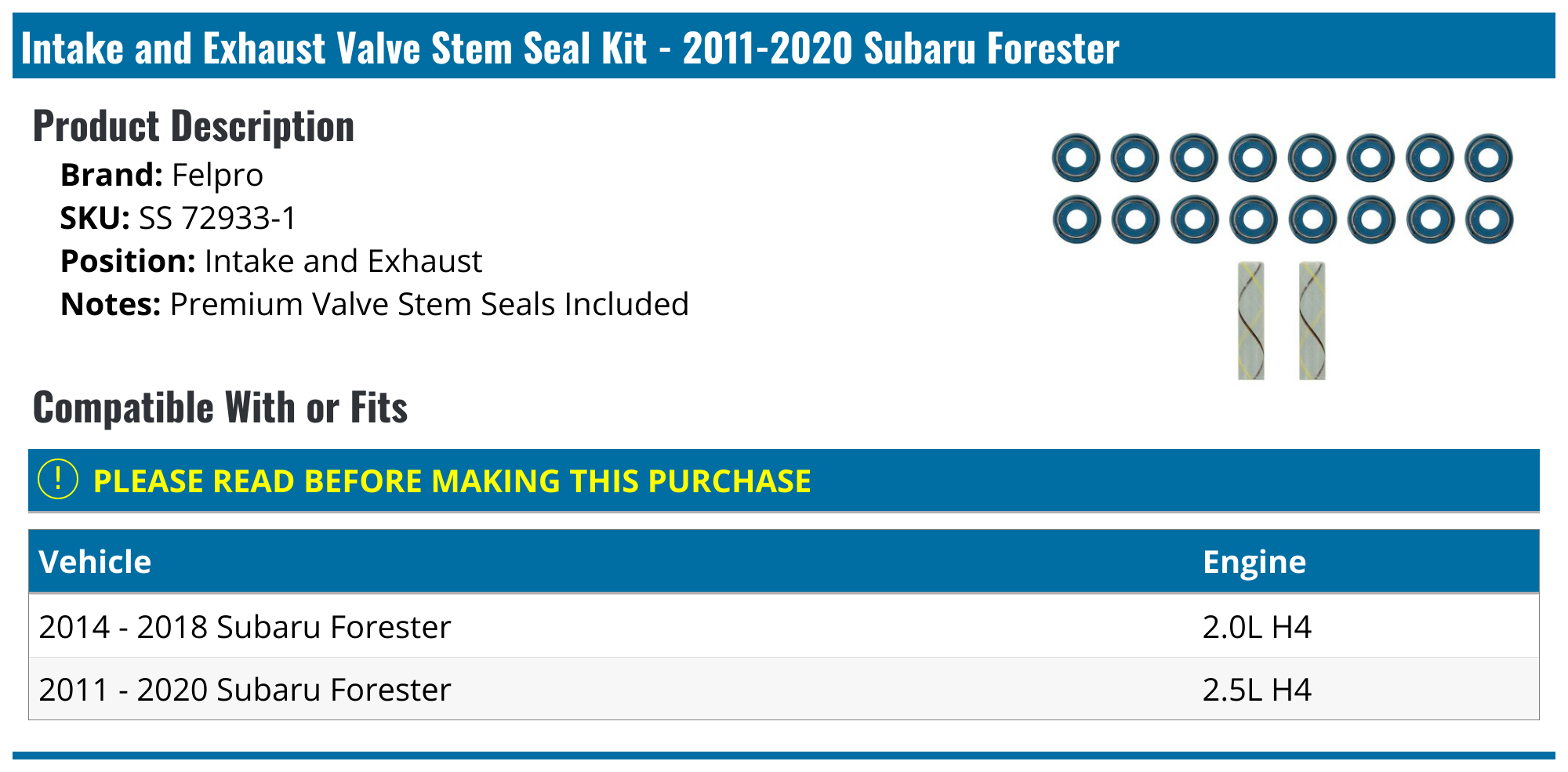This screenshot has width=1568, height=772.
Task: Click the last valve seal in bottom row
Action: [1489, 219]
